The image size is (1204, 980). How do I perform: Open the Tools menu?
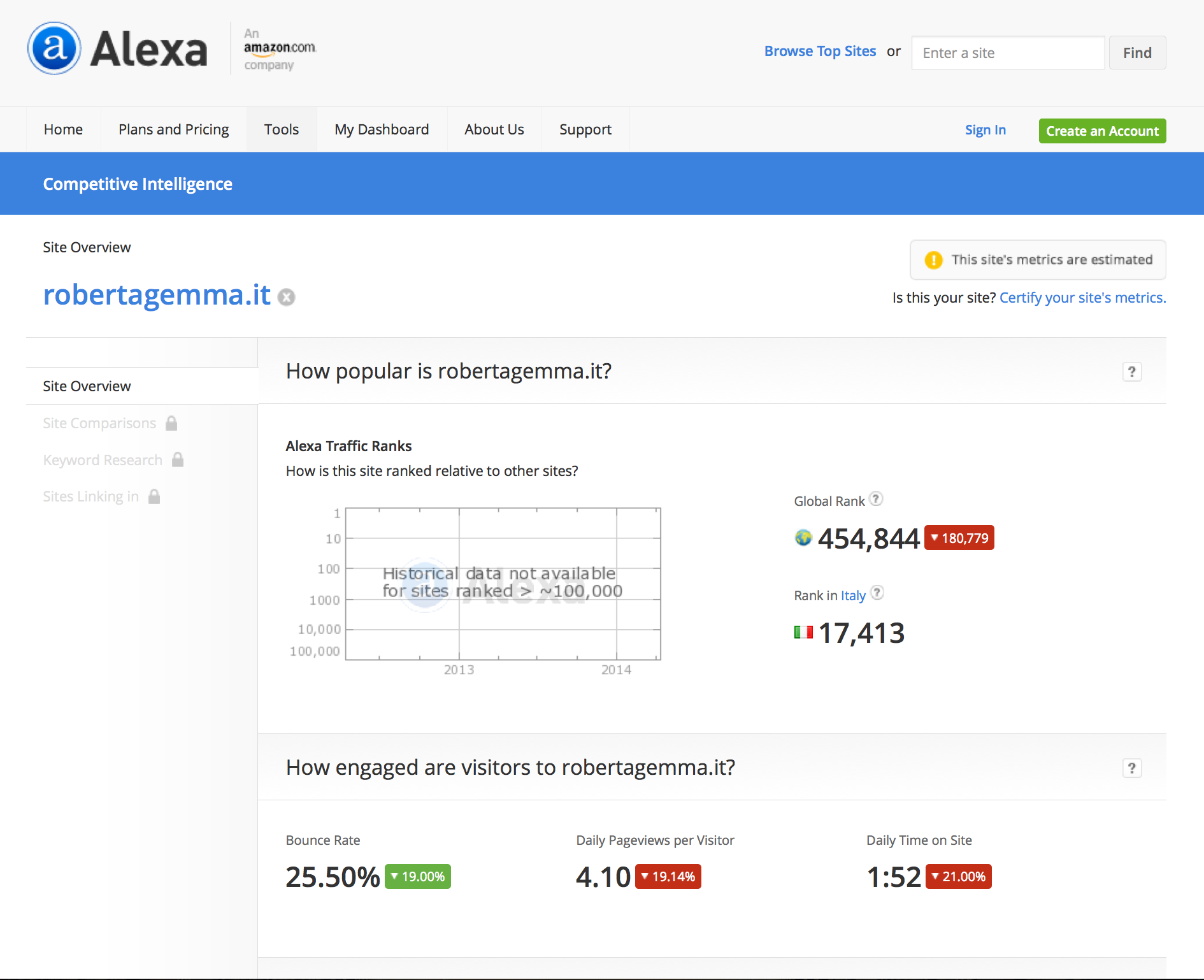click(281, 129)
